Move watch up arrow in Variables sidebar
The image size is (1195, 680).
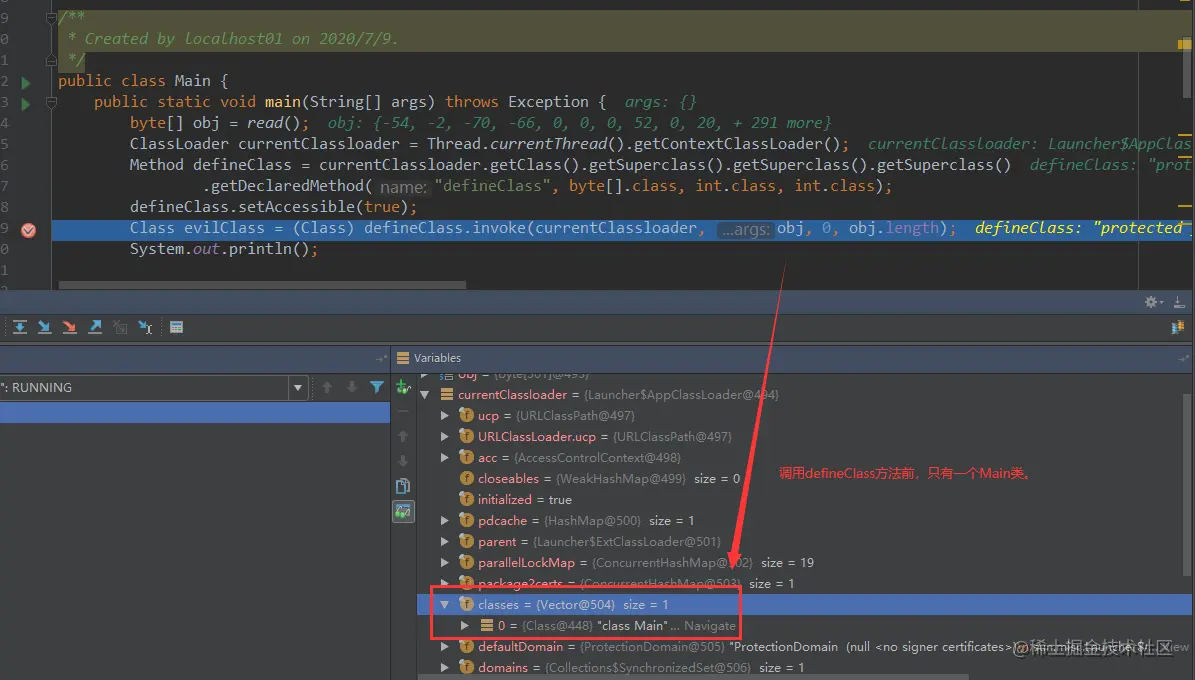403,436
